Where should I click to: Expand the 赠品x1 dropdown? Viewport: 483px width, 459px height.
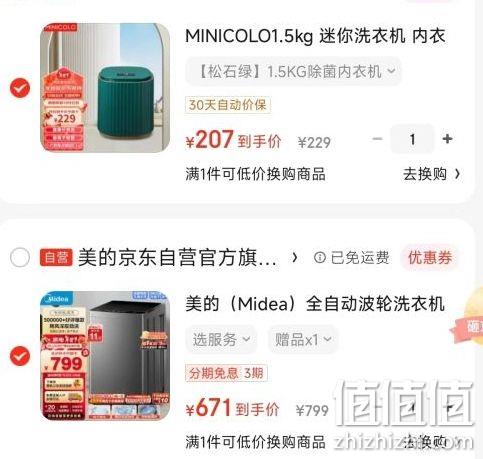pos(303,340)
